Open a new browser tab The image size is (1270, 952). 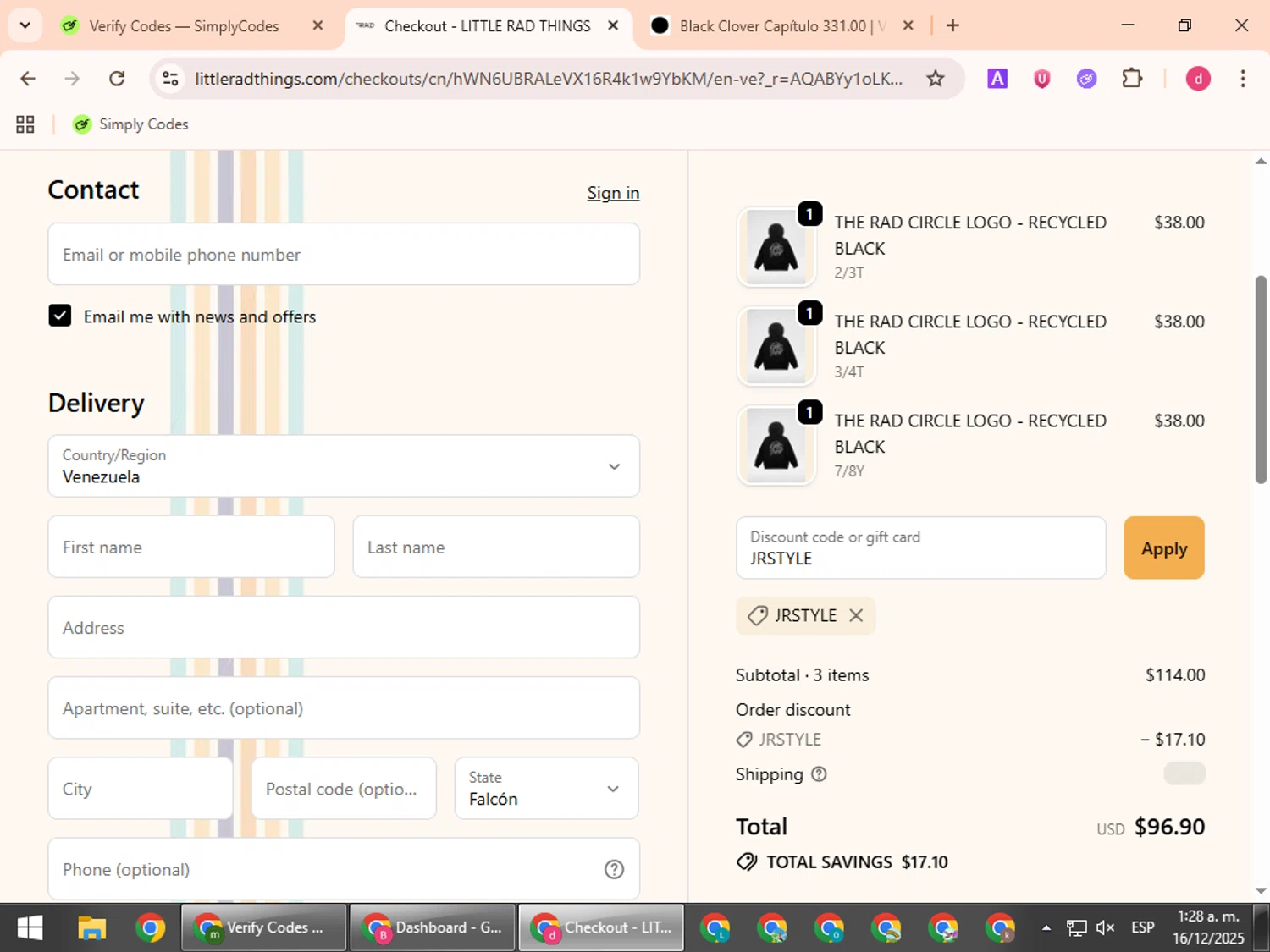(x=952, y=25)
